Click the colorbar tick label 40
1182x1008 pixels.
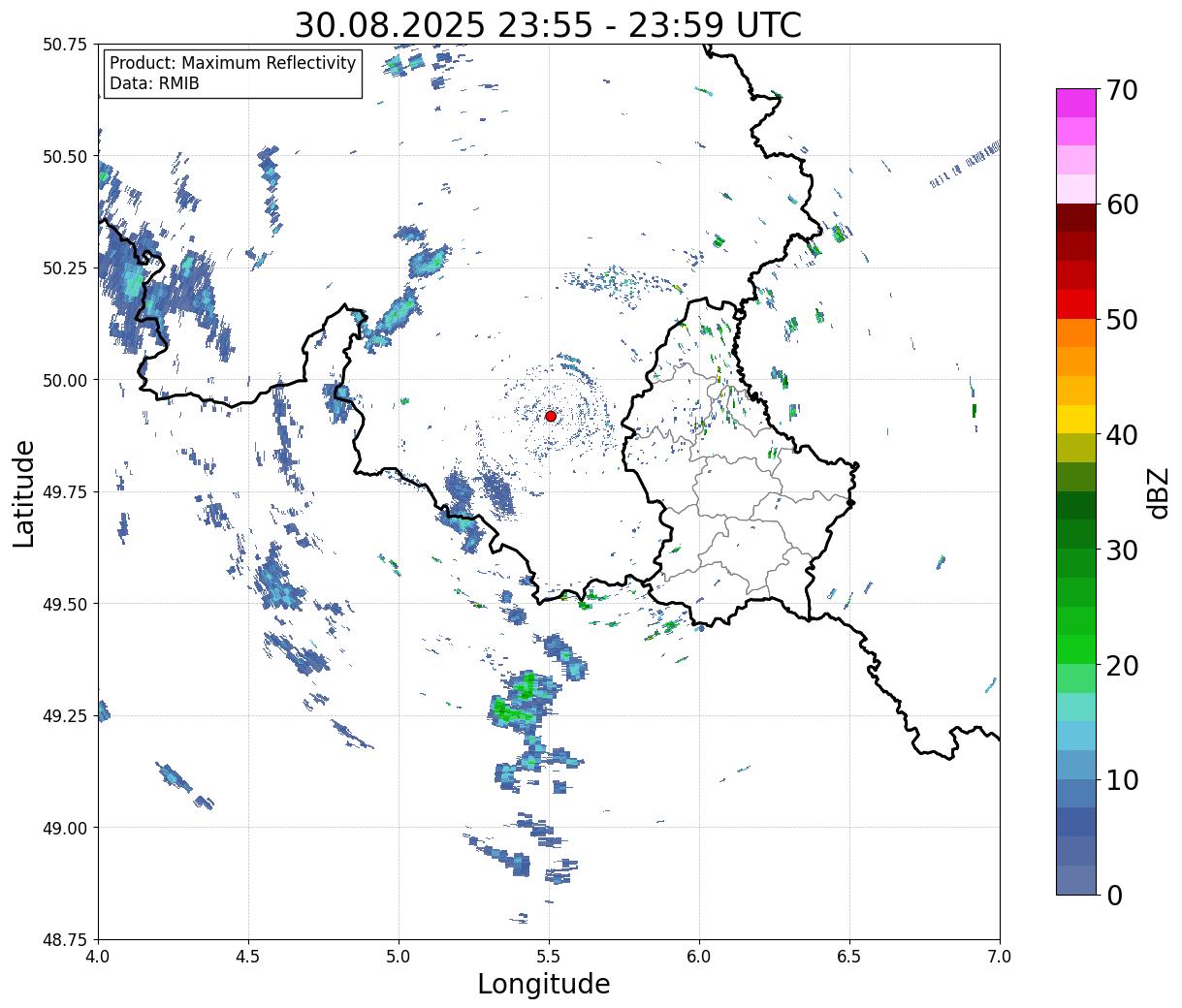click(1121, 435)
